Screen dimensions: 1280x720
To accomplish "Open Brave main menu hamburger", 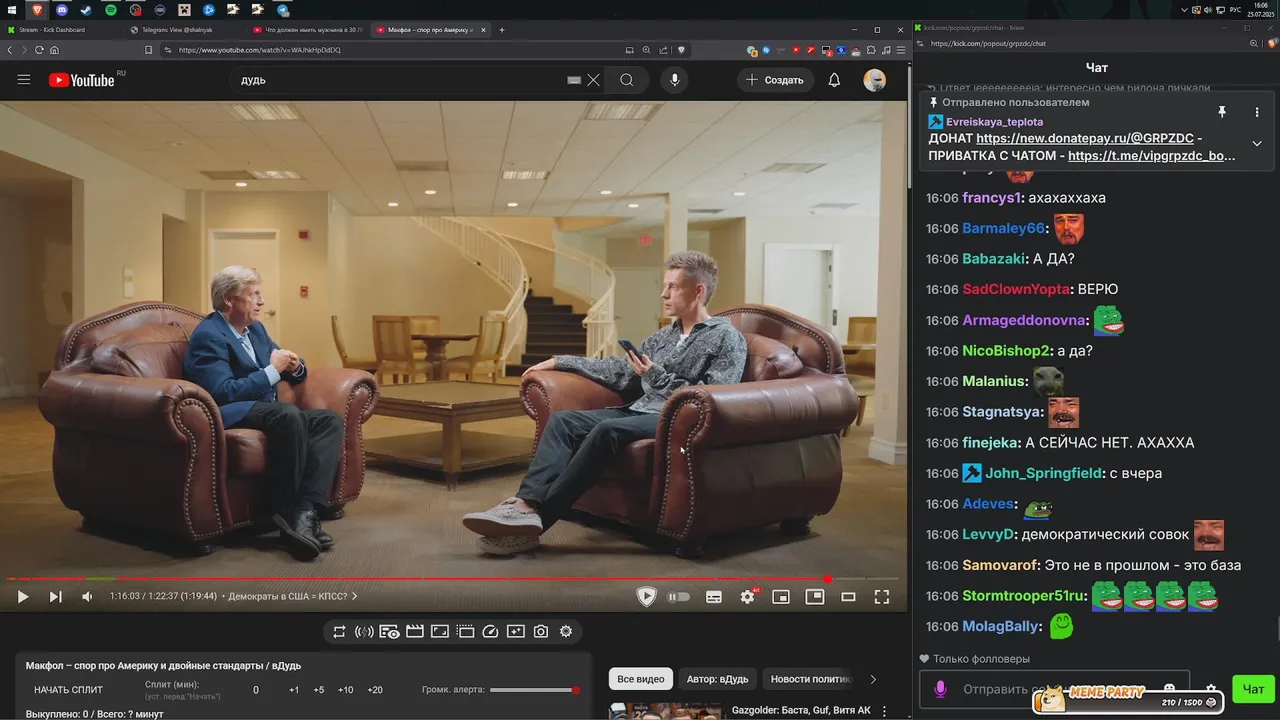I will tap(903, 50).
